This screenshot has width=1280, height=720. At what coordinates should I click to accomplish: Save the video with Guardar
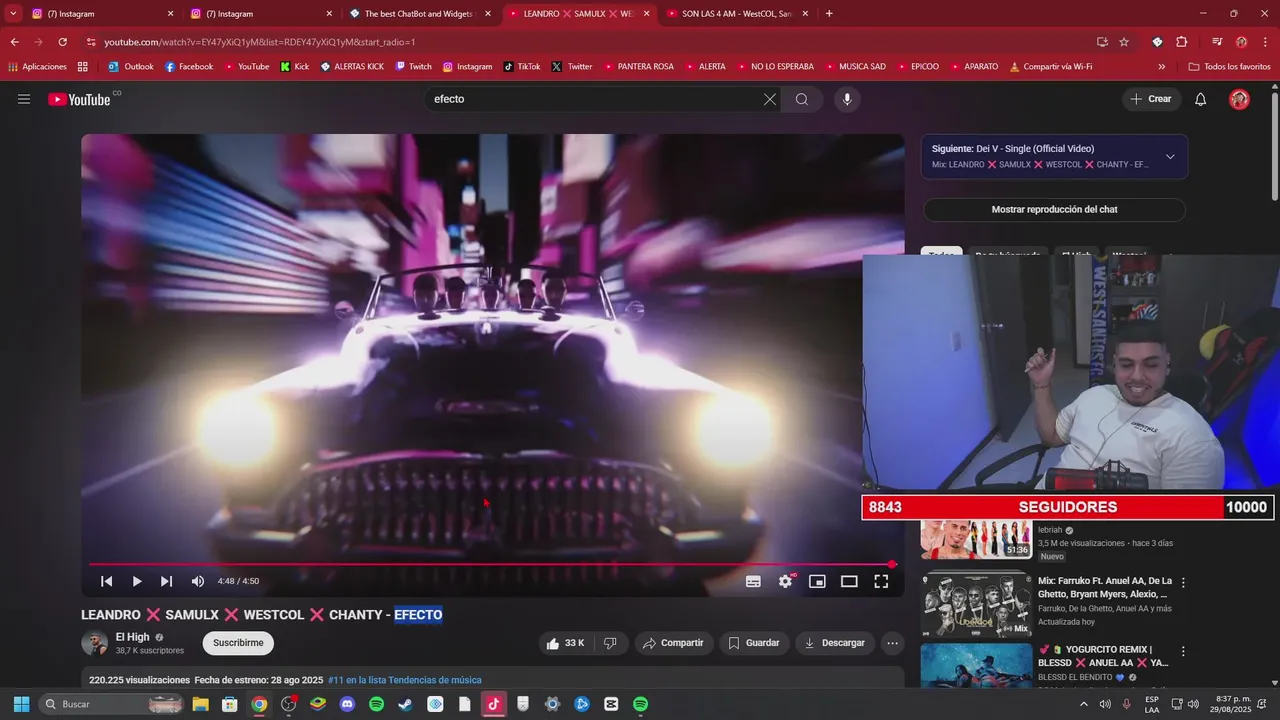(754, 643)
